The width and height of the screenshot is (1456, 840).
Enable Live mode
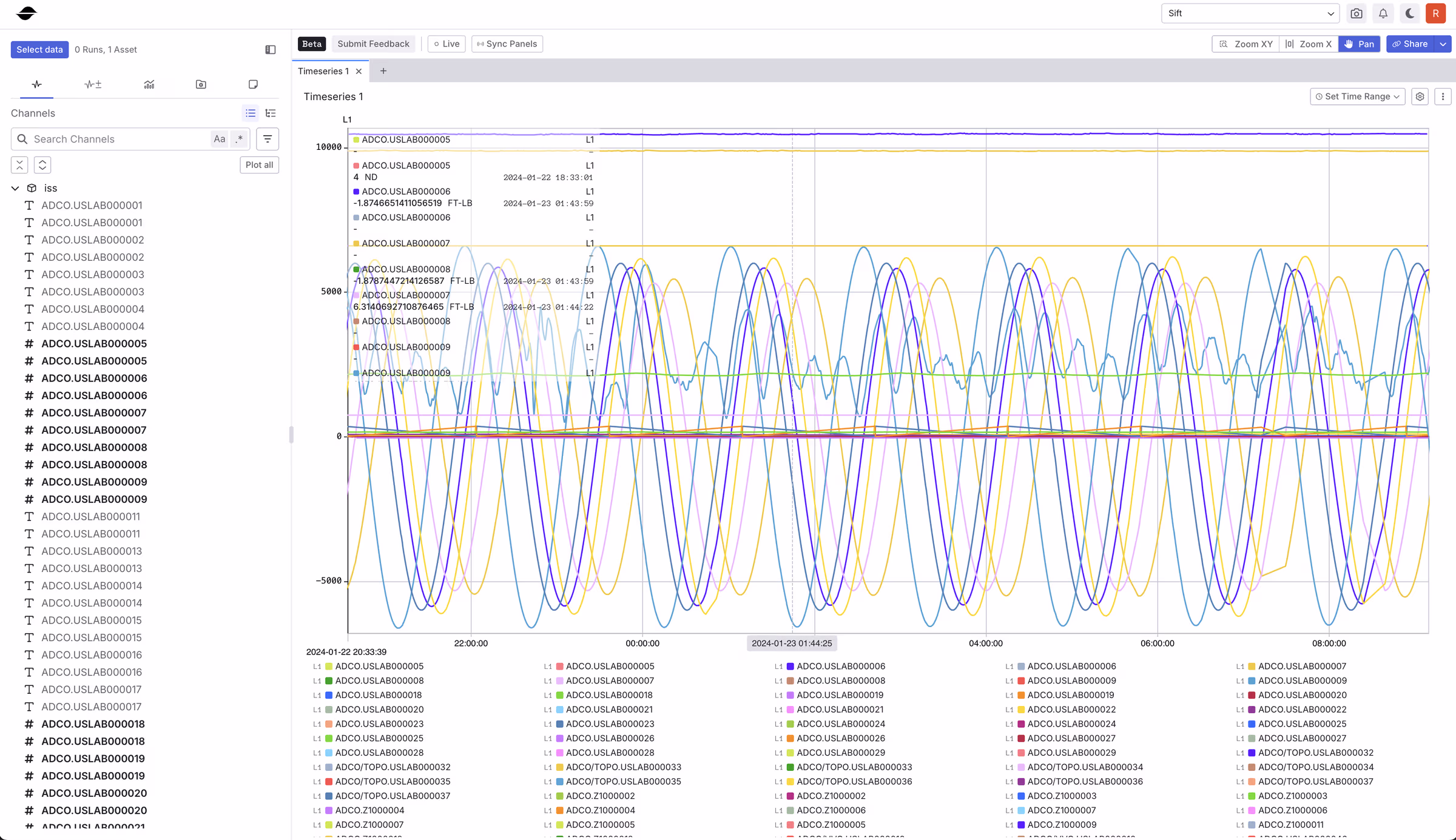coord(447,44)
